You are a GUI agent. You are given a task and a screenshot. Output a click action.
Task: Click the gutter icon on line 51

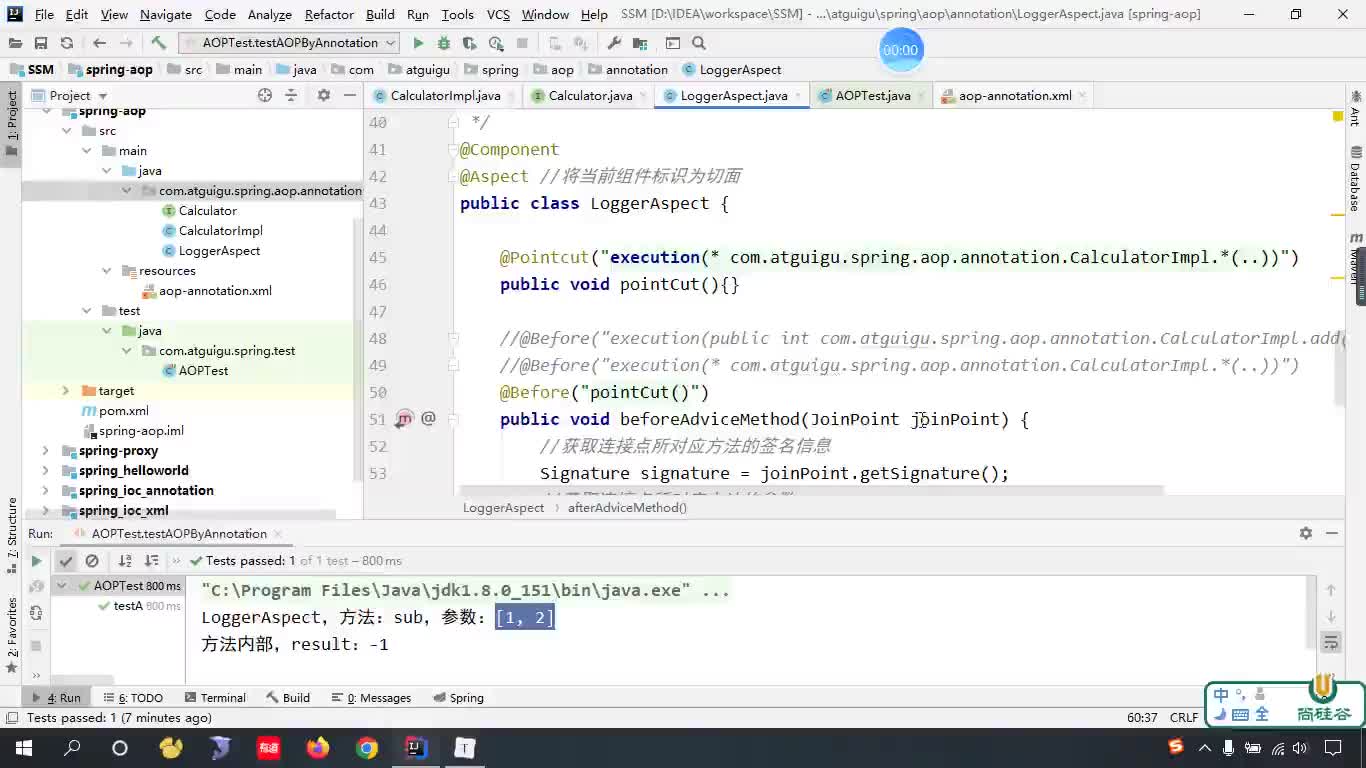(x=404, y=419)
